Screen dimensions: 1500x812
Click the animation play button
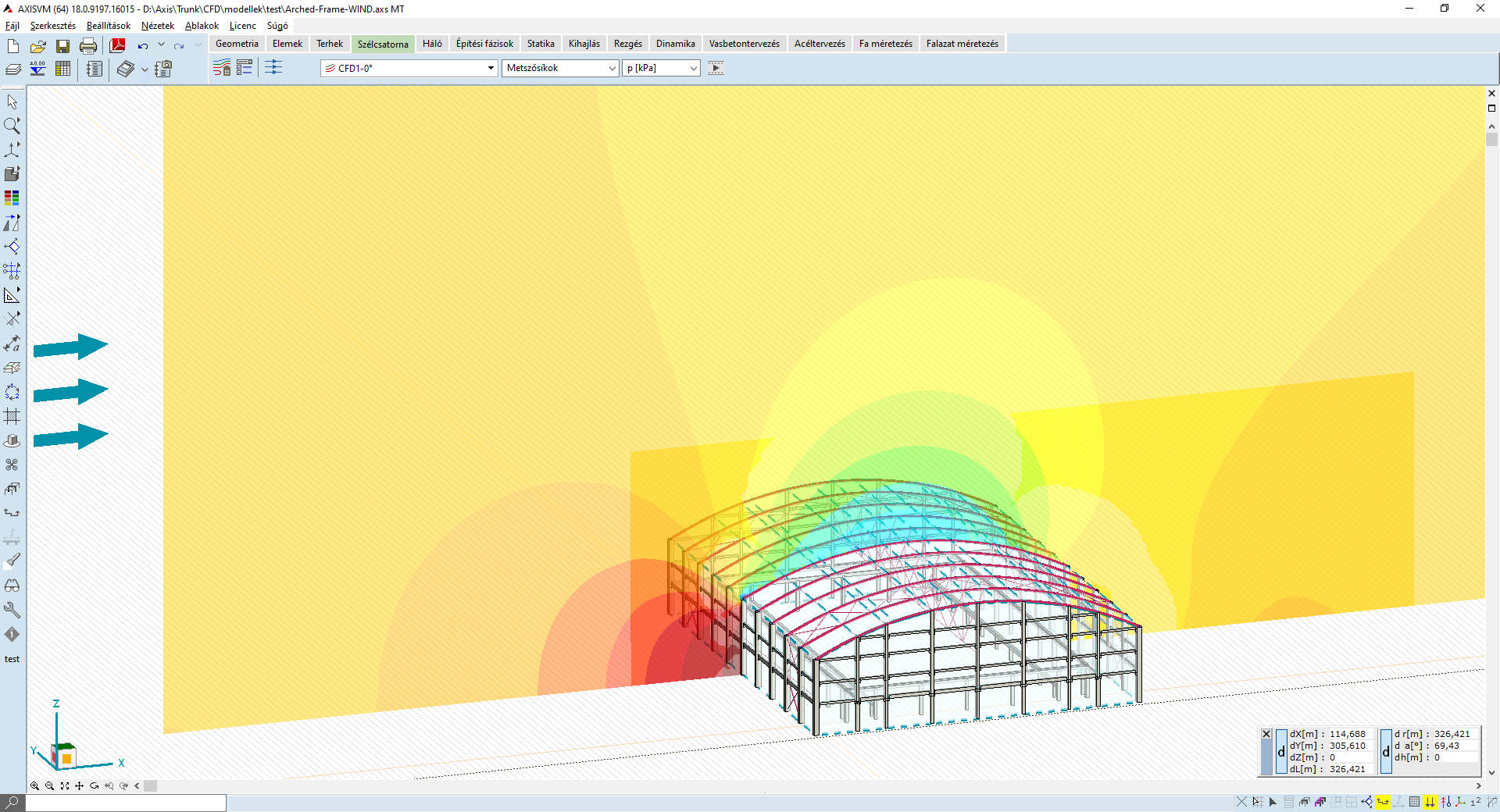tap(716, 68)
